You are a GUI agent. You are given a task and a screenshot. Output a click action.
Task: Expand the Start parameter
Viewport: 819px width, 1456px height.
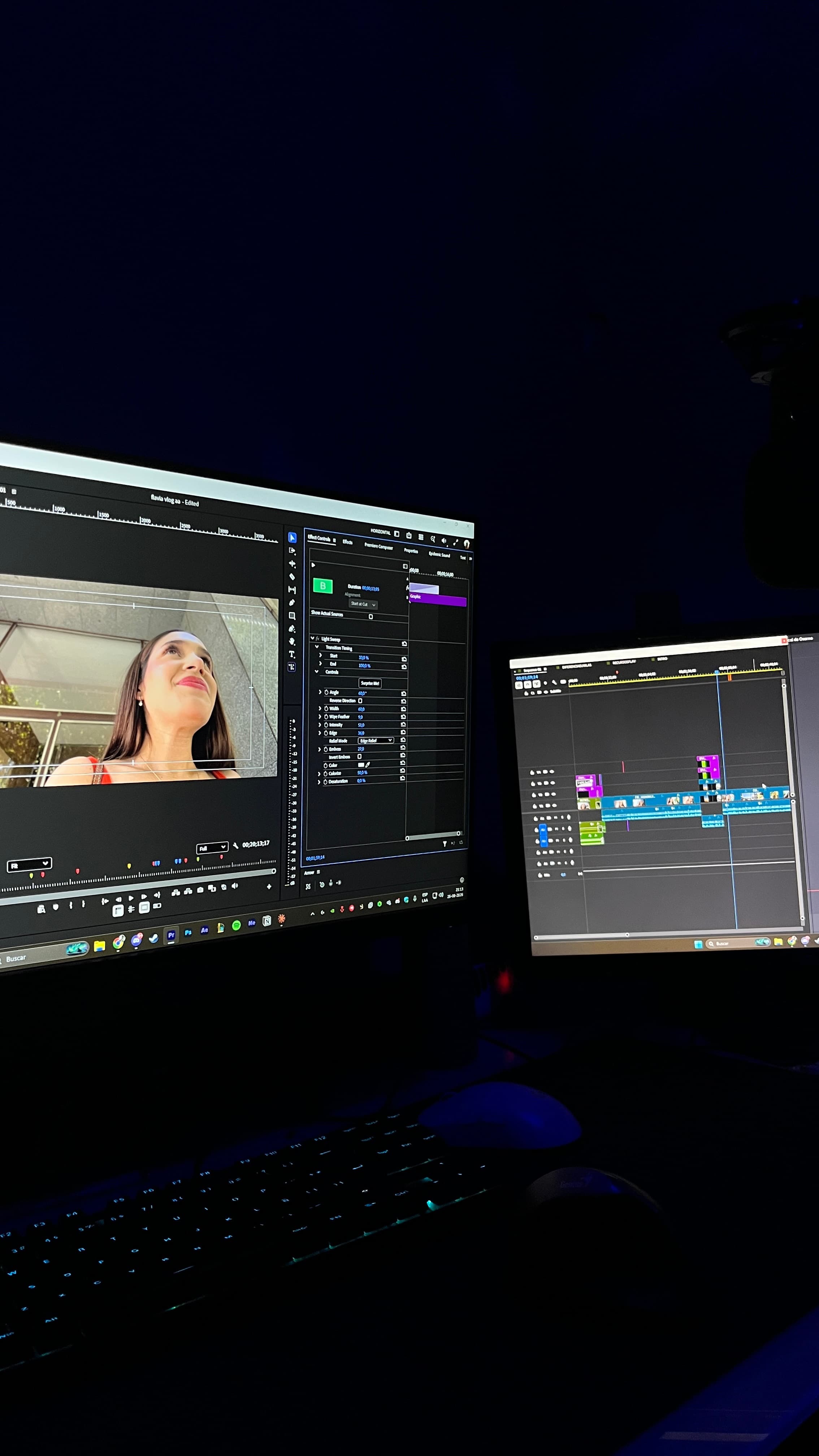point(320,655)
